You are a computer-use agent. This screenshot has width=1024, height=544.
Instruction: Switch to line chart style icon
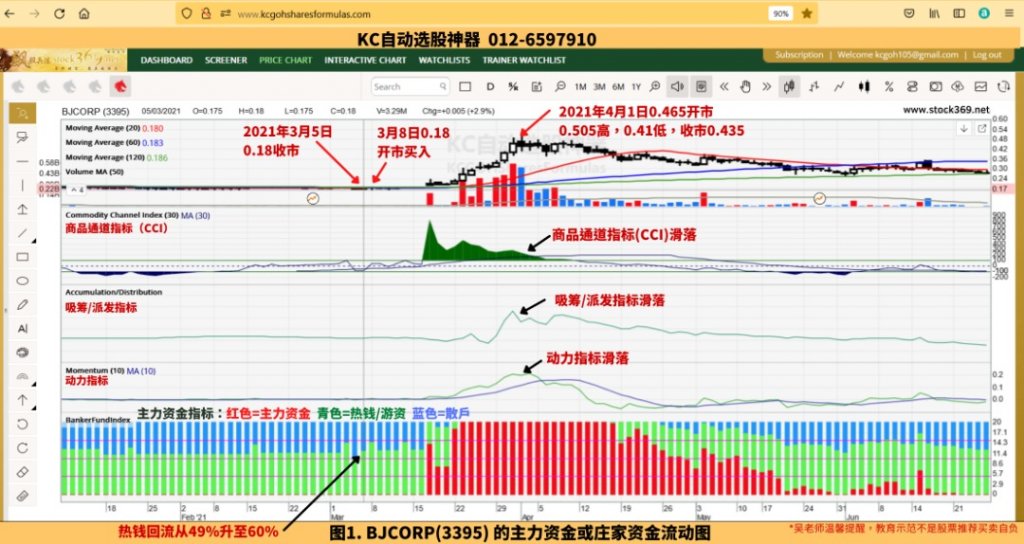tap(839, 86)
